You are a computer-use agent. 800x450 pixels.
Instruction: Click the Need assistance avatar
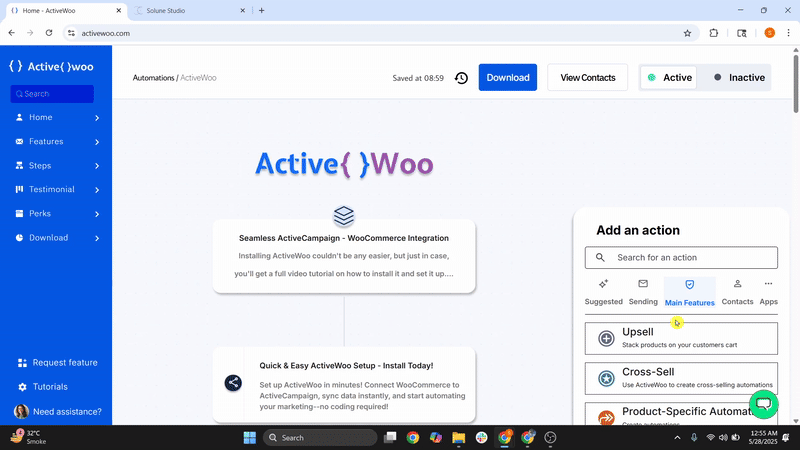21,411
